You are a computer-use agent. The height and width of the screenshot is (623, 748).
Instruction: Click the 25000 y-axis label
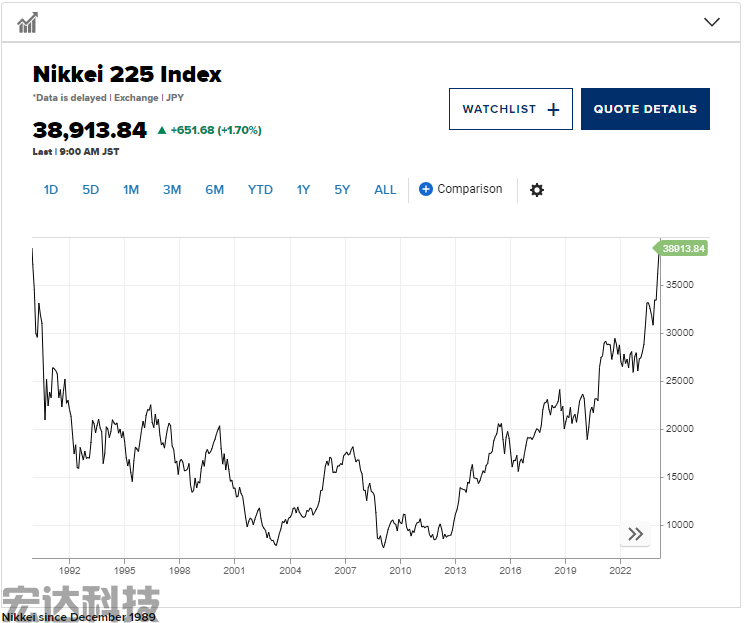pos(679,381)
